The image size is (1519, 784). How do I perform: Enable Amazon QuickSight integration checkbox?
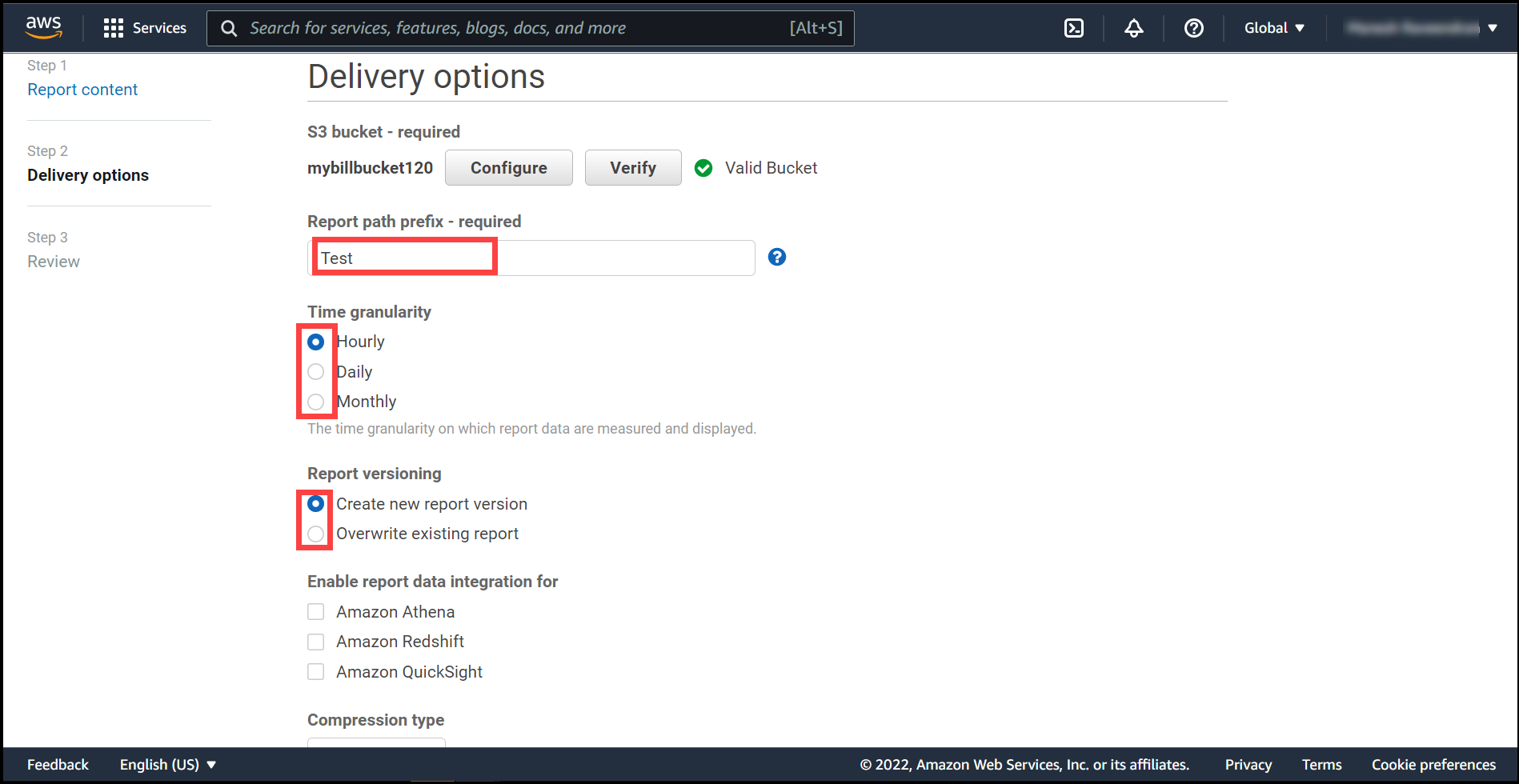[315, 672]
